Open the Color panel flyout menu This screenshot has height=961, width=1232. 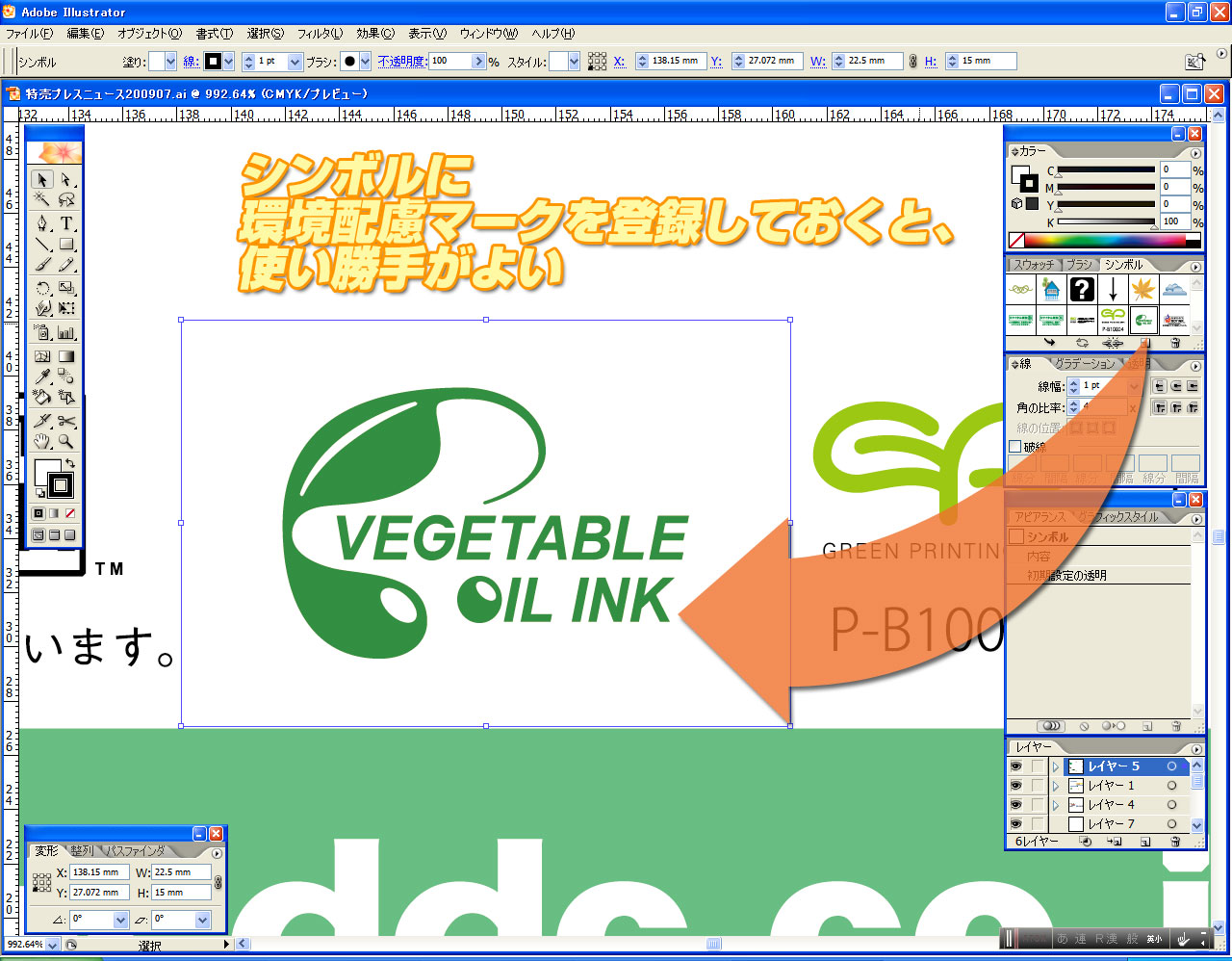[1196, 153]
